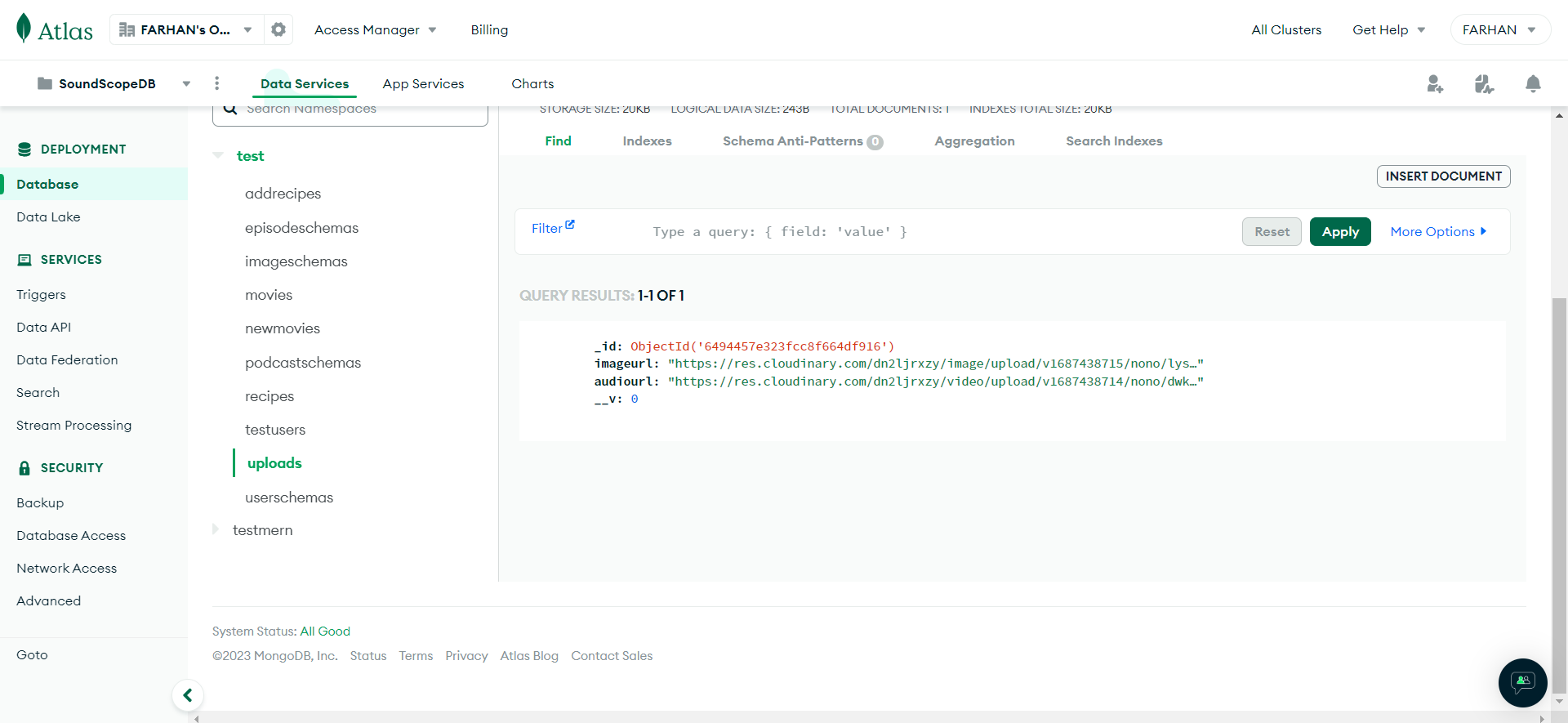Open the FARHAN user menu
Viewport: 1568px width, 723px height.
1500,29
